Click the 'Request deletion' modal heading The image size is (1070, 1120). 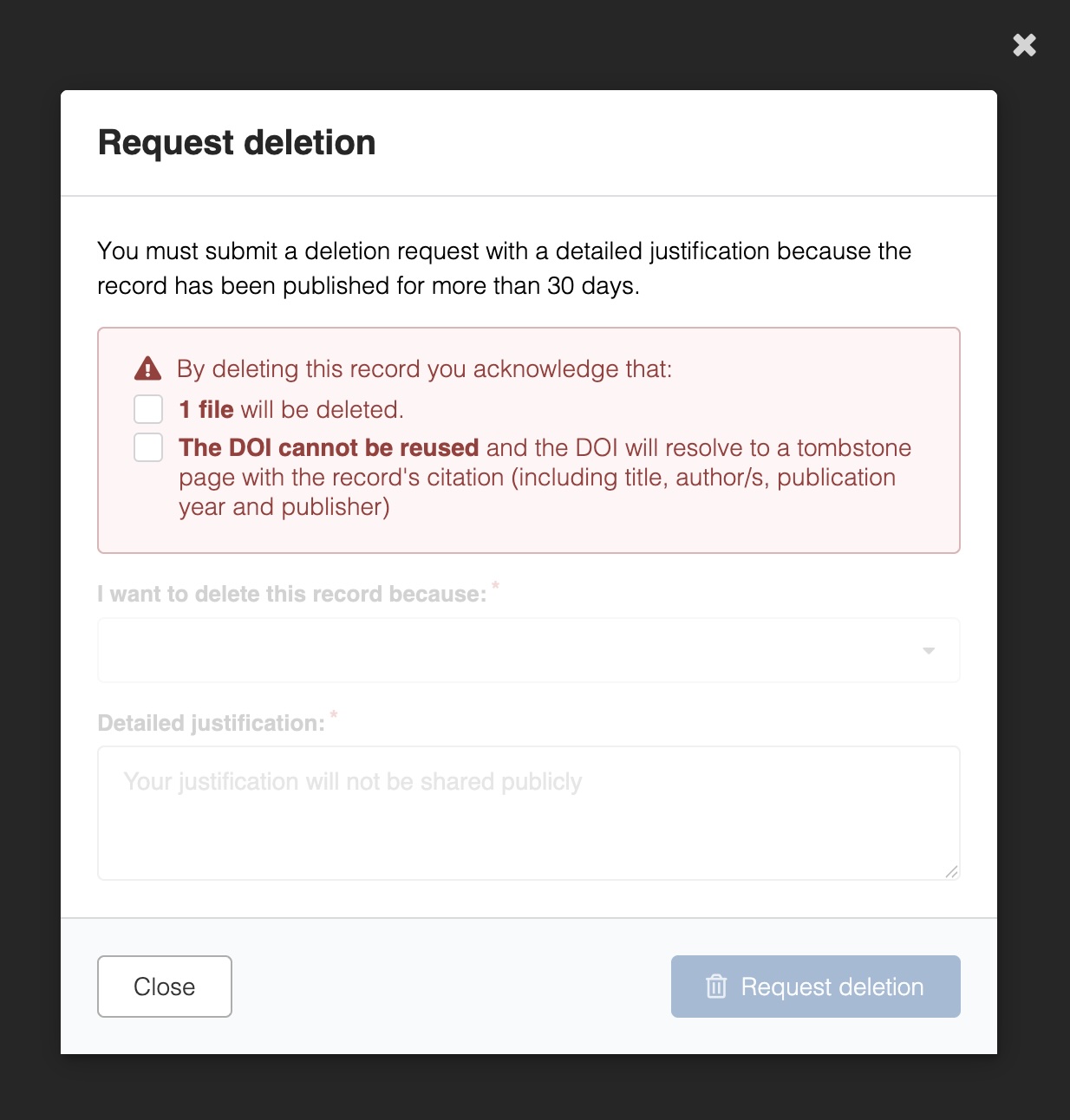237,143
